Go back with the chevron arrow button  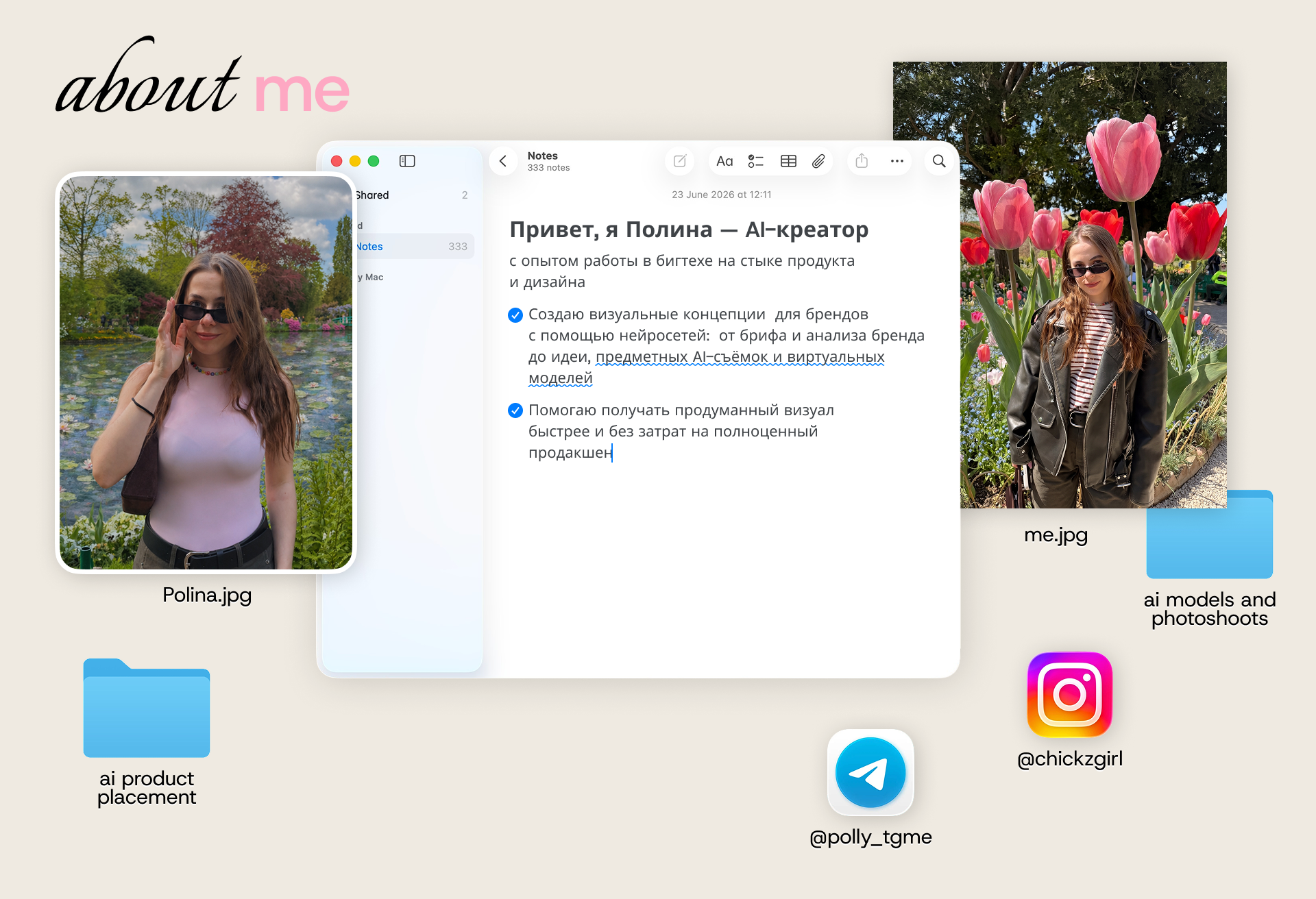click(x=503, y=161)
